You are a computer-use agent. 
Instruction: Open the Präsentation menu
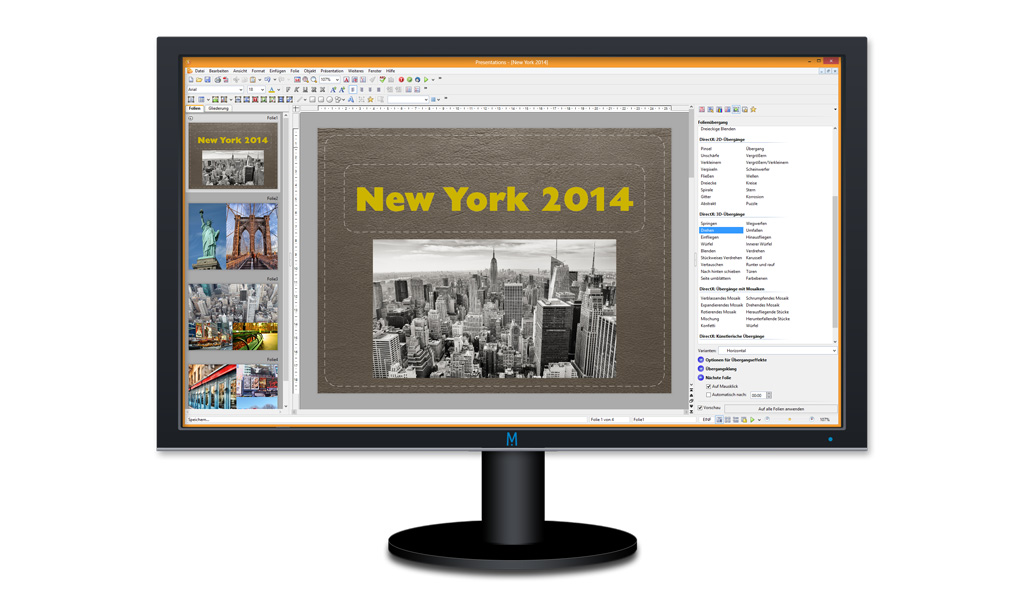click(x=332, y=71)
